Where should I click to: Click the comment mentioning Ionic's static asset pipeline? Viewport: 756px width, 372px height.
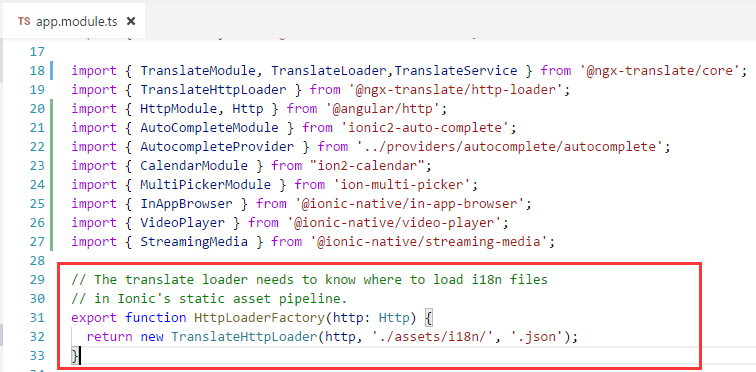[209, 299]
